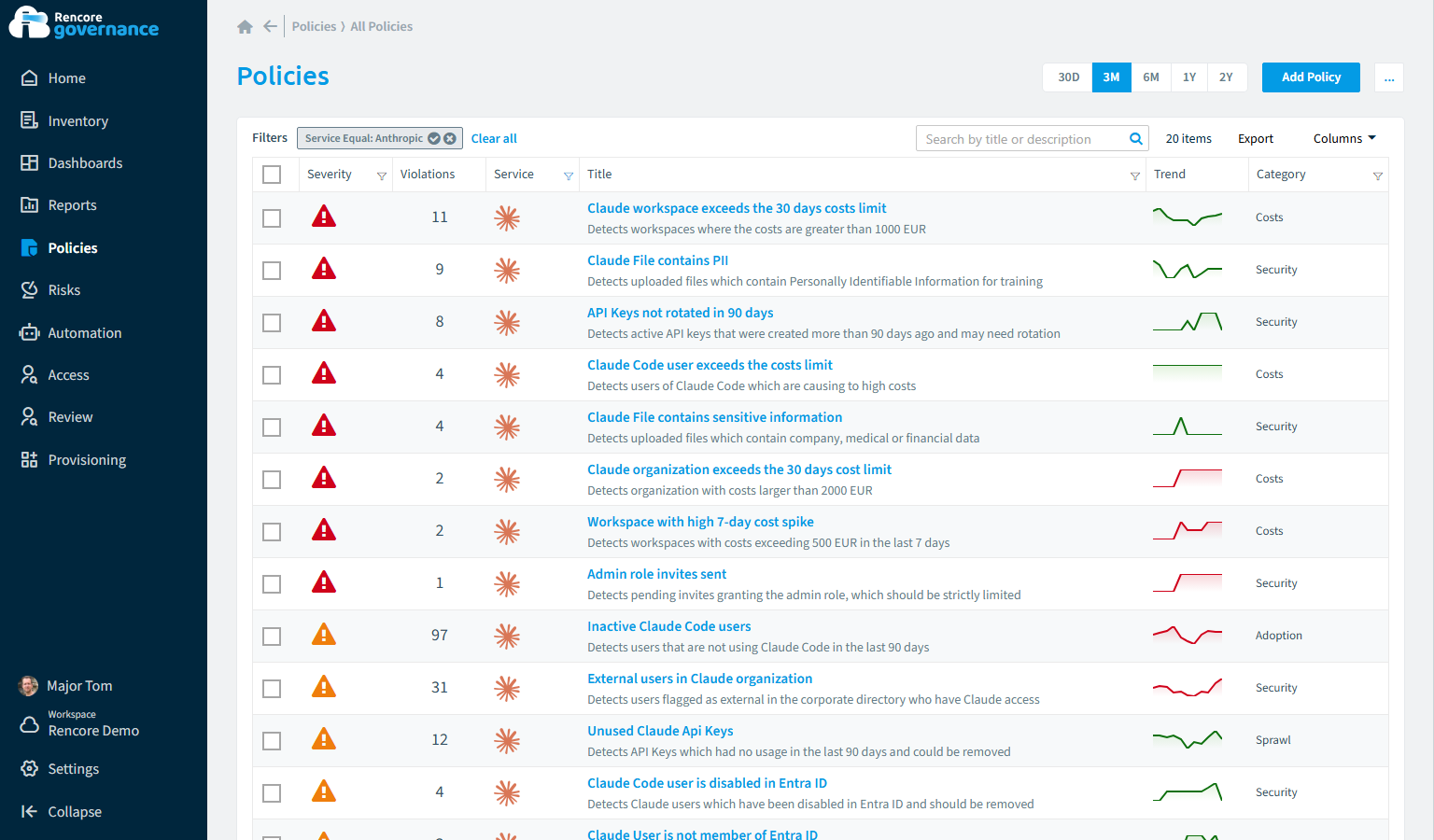The width and height of the screenshot is (1434, 840).
Task: Select the 30D time range
Action: coord(1068,77)
